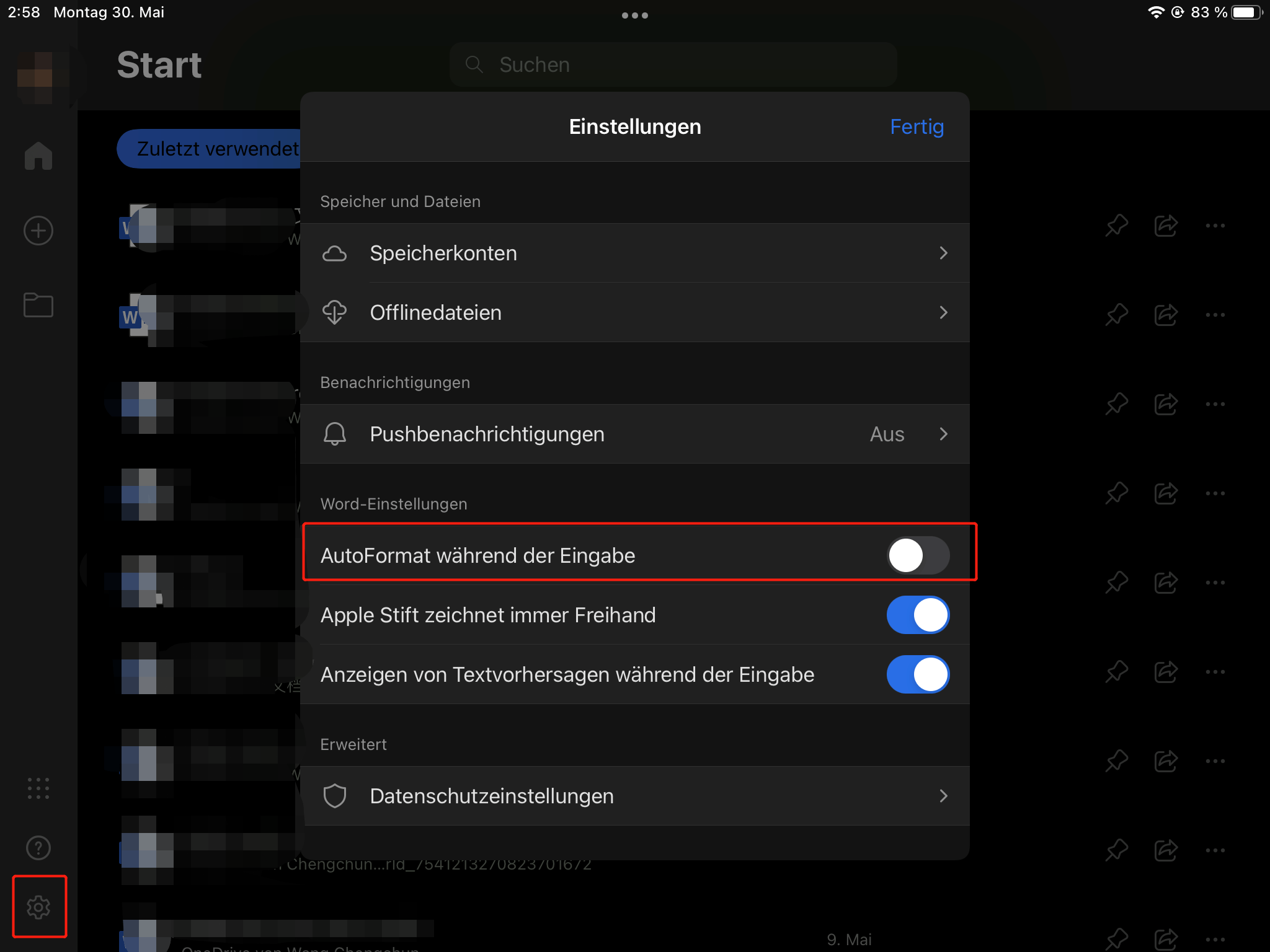This screenshot has height=952, width=1270.
Task: Open Datenschutzeinstellungen menu item
Action: click(635, 796)
